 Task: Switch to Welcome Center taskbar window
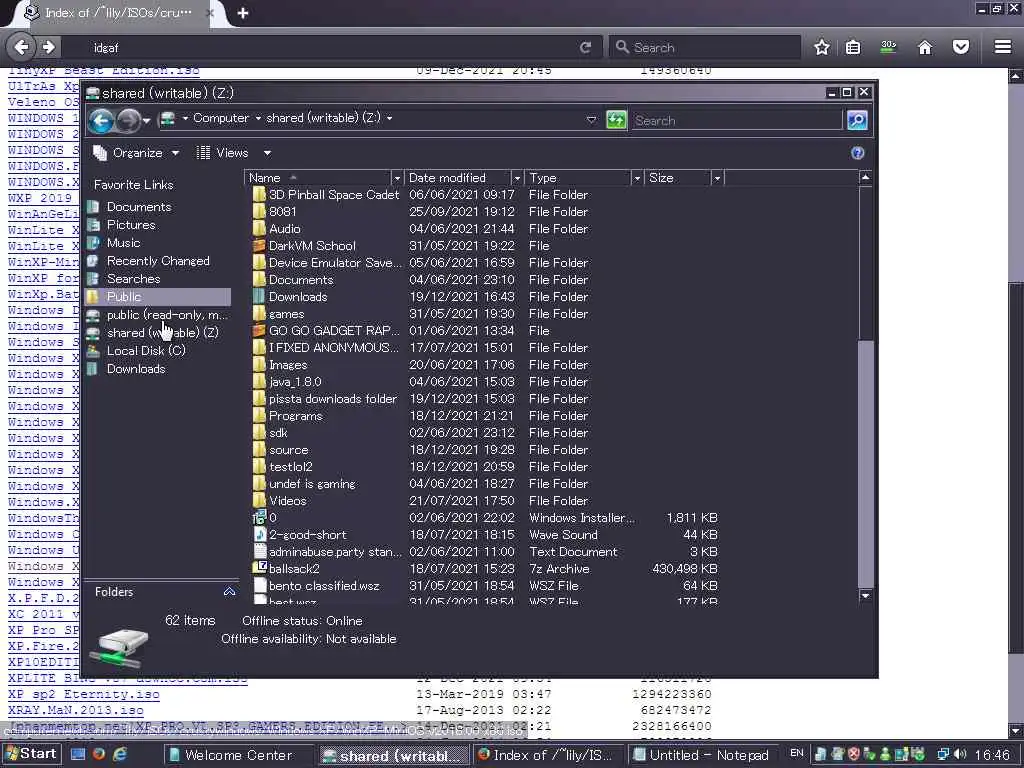pyautogui.click(x=238, y=755)
